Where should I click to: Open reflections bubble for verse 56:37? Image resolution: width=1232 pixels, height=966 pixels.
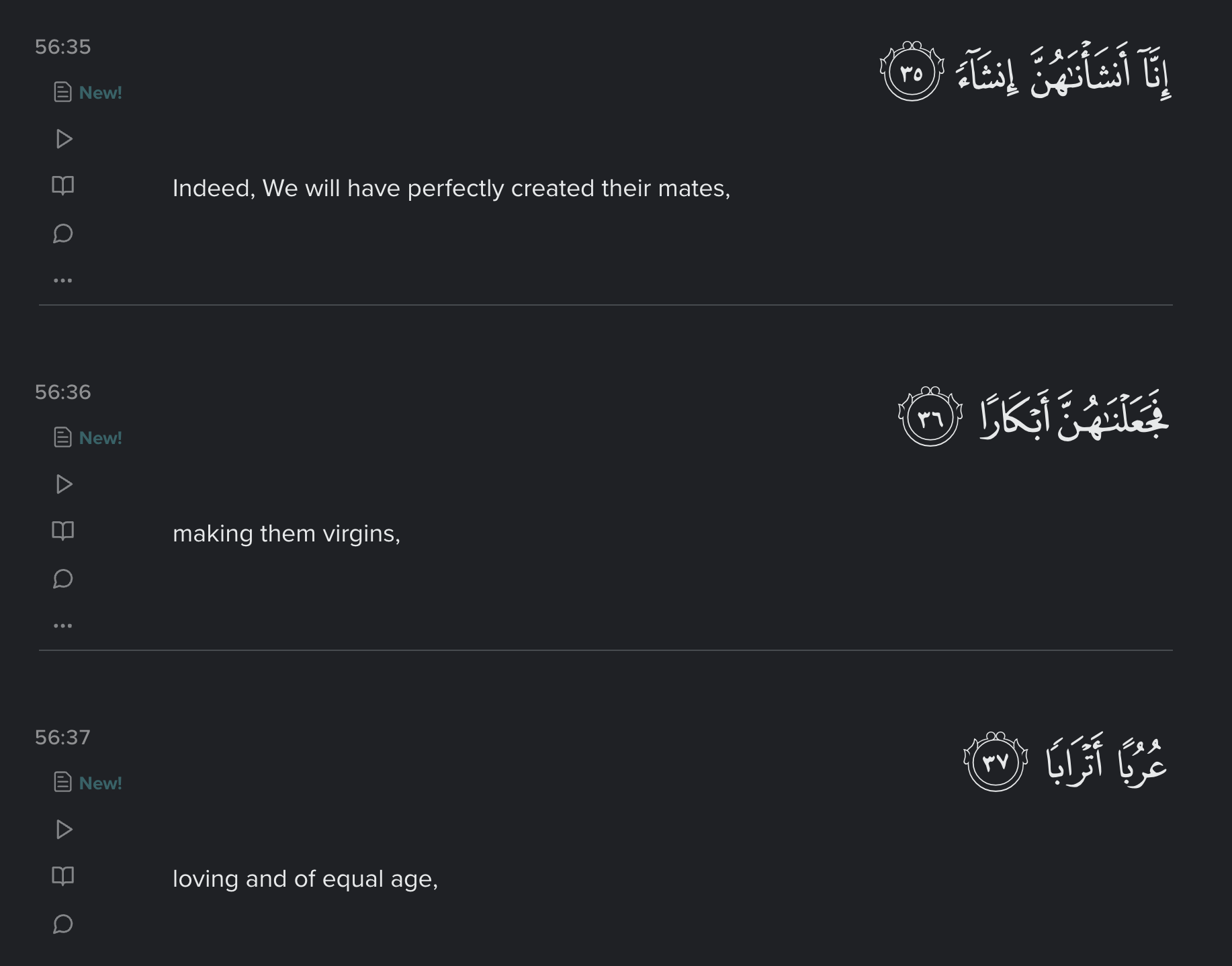[63, 924]
